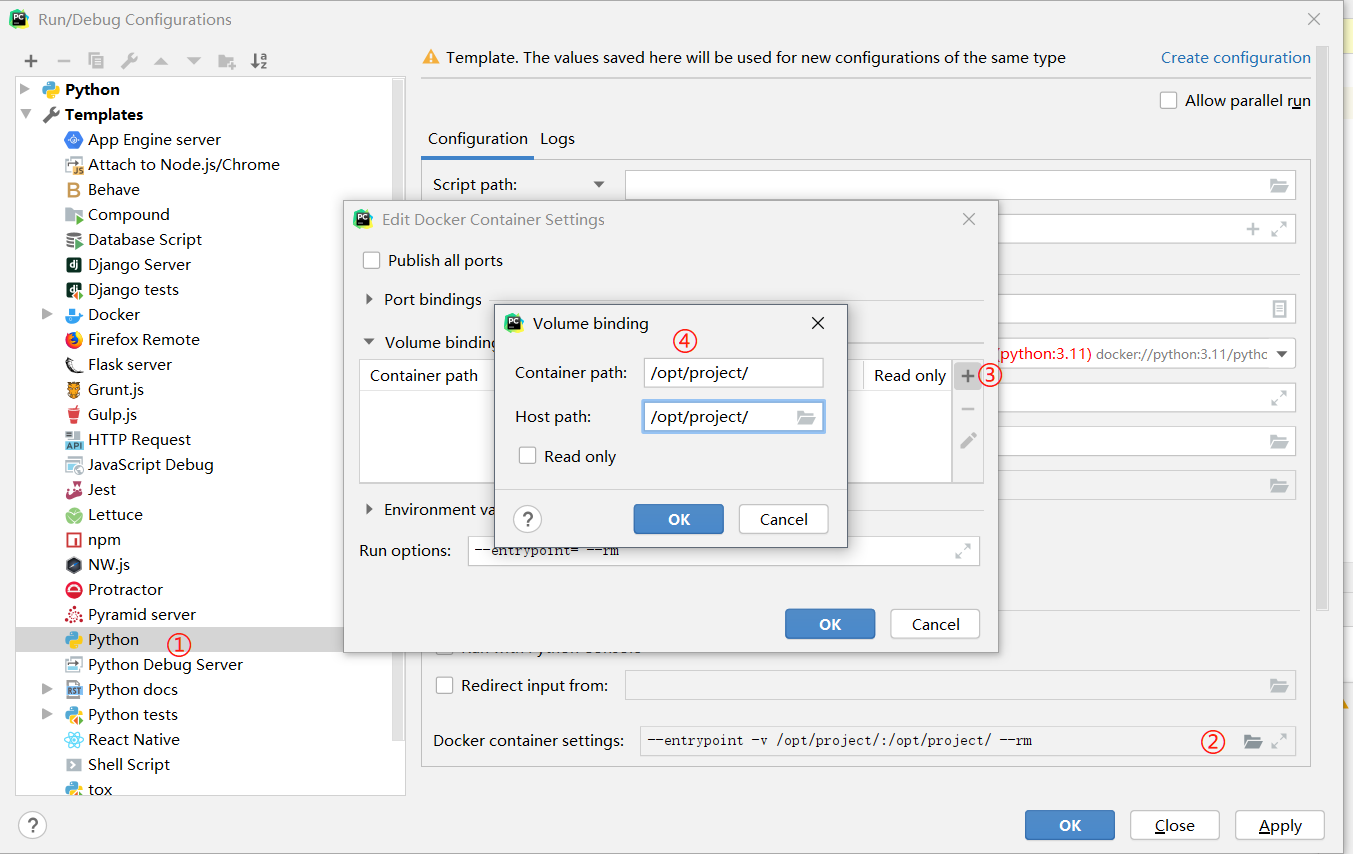Screen dimensions: 1353x854
Task: Expand the Docker templates tree node
Action: (47, 314)
